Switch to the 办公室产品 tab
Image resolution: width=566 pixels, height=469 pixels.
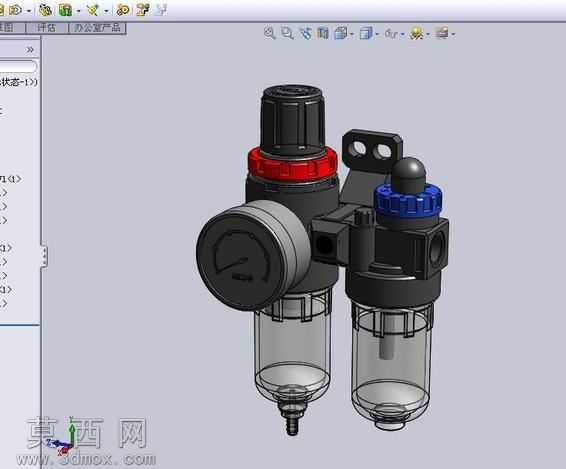click(x=97, y=28)
